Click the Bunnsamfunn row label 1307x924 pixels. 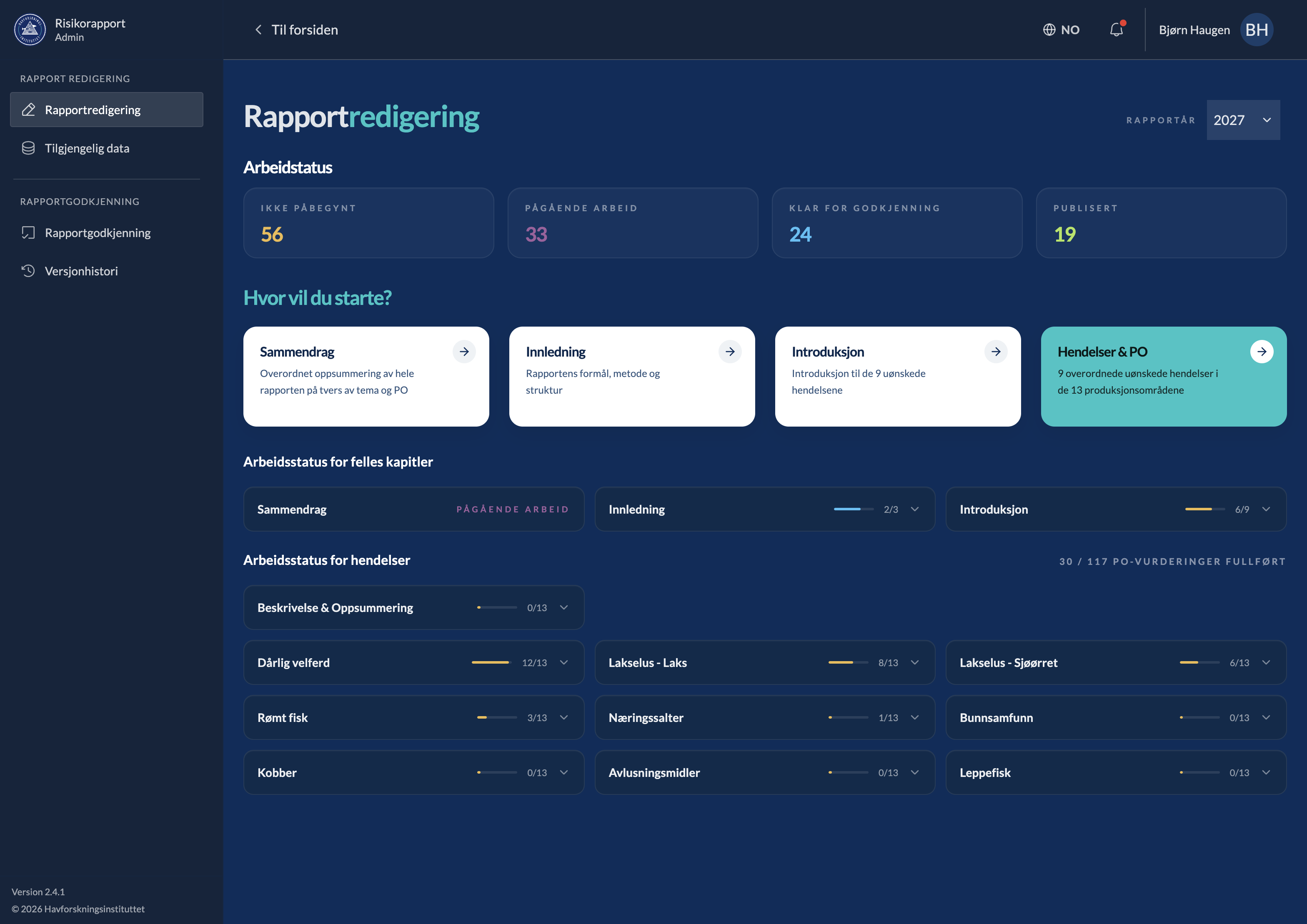996,717
